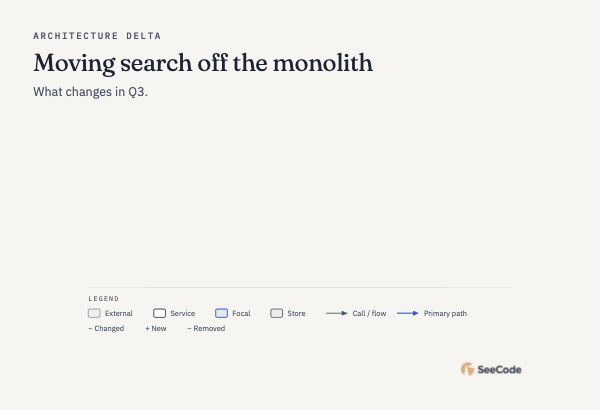Image resolution: width=600 pixels, height=410 pixels.
Task: Click the External legend label text
Action: [x=119, y=313]
